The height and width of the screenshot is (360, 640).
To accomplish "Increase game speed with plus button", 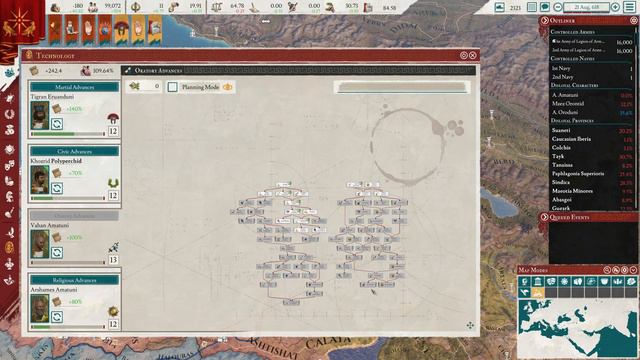I will pos(616,7).
